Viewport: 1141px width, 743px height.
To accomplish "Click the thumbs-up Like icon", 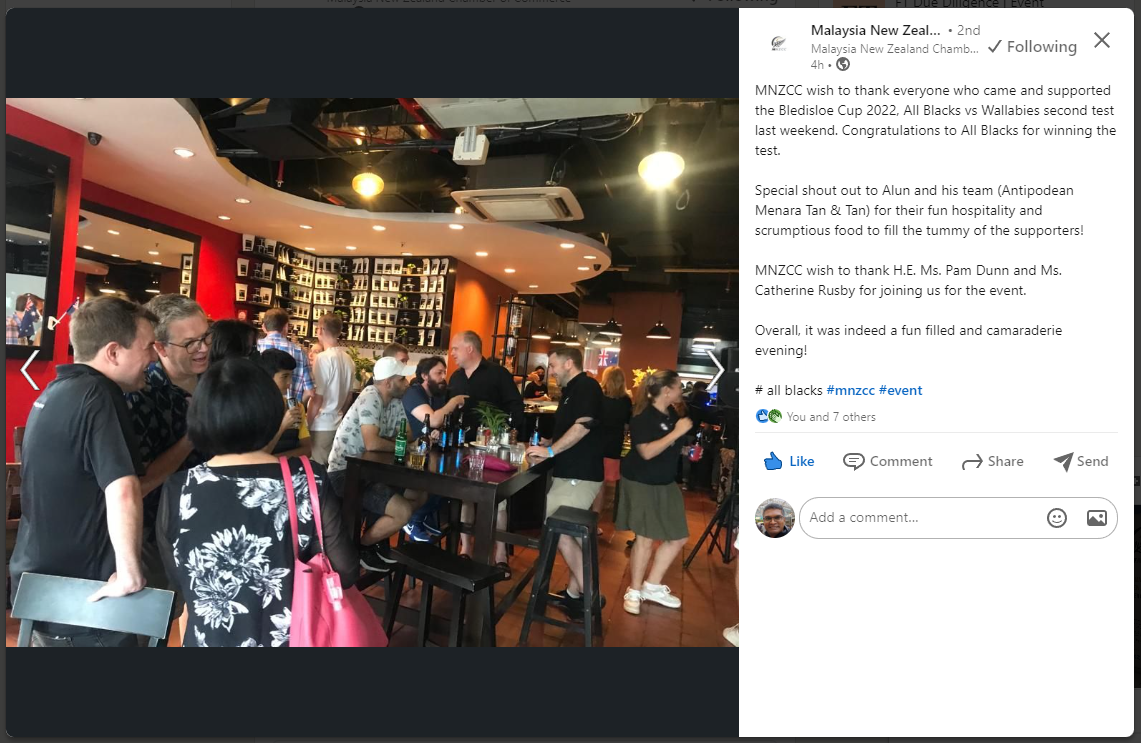I will (773, 461).
